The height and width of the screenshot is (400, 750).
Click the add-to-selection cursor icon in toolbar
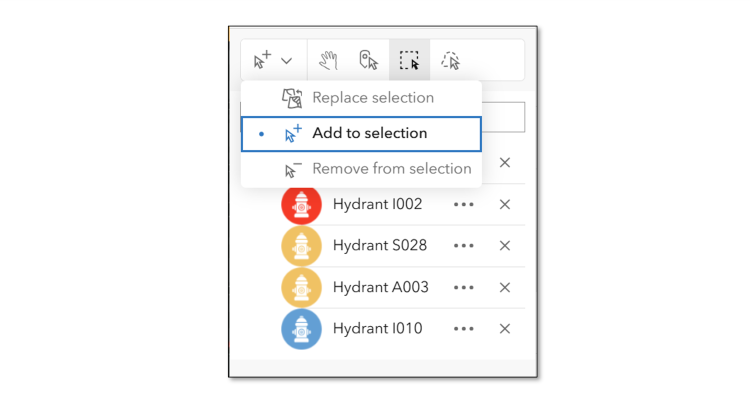click(262, 60)
